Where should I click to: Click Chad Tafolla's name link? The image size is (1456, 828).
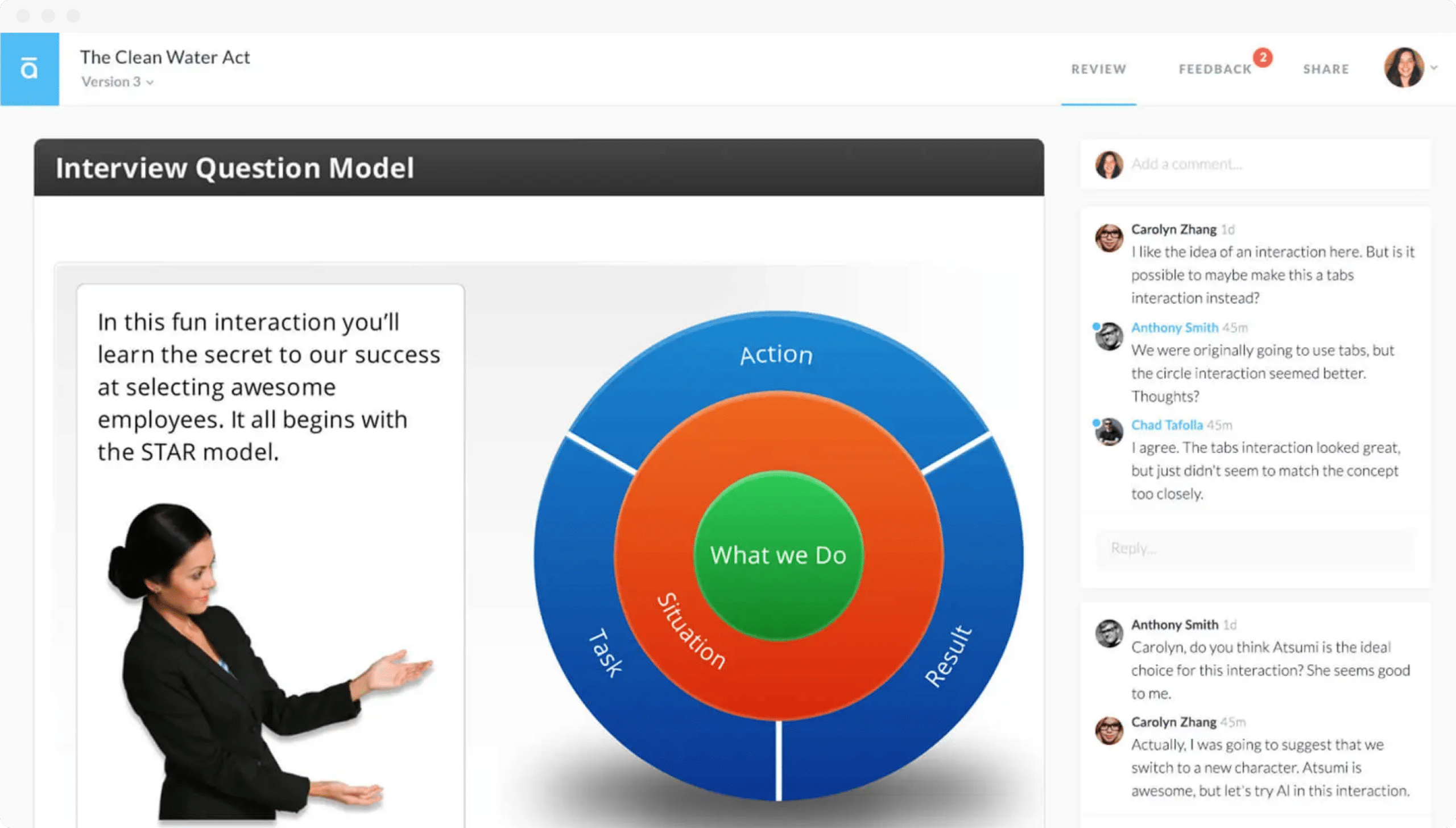[x=1167, y=425]
